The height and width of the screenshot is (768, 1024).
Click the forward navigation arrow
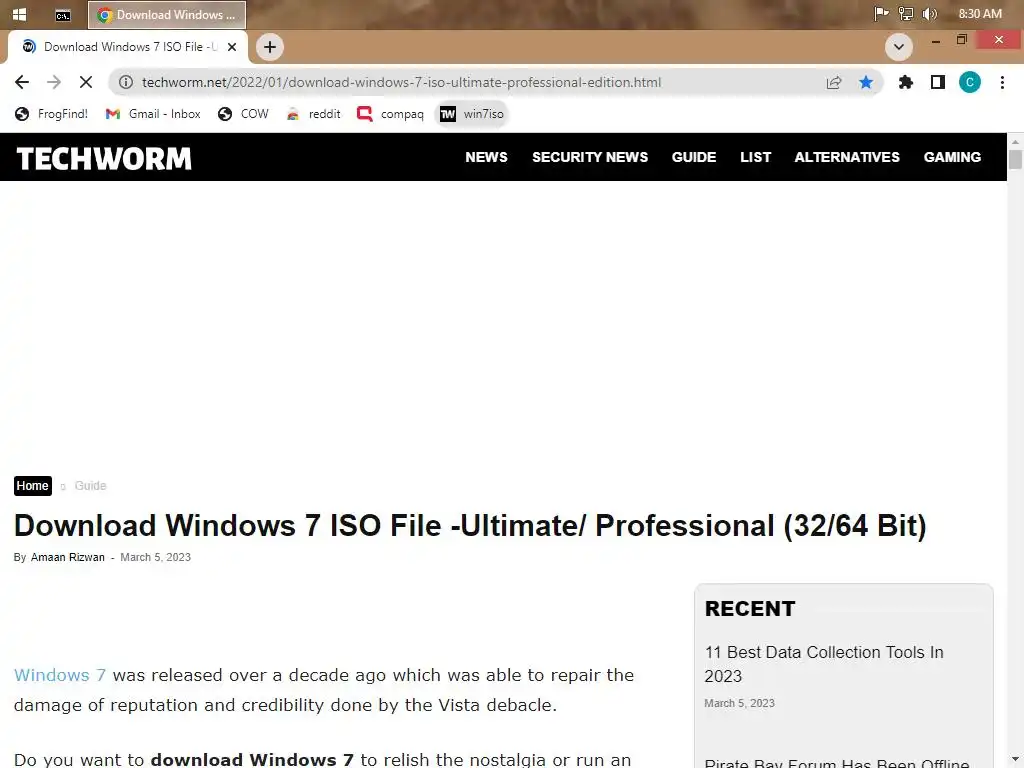pyautogui.click(x=54, y=82)
